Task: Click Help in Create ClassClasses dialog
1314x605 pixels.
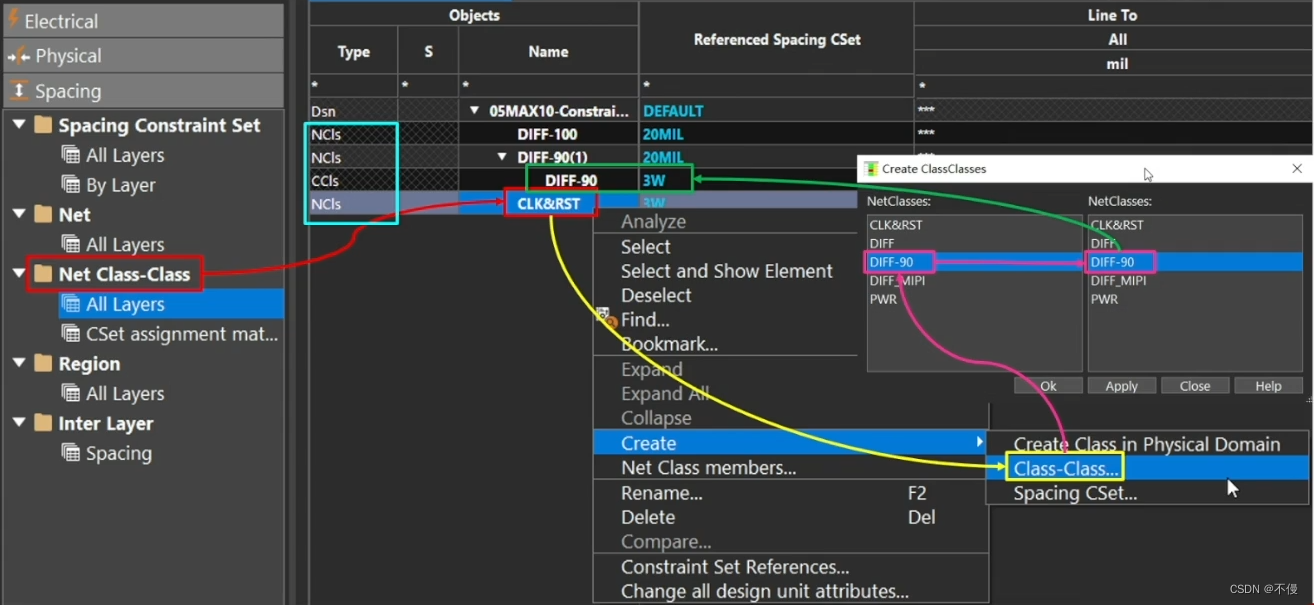Action: 1268,386
